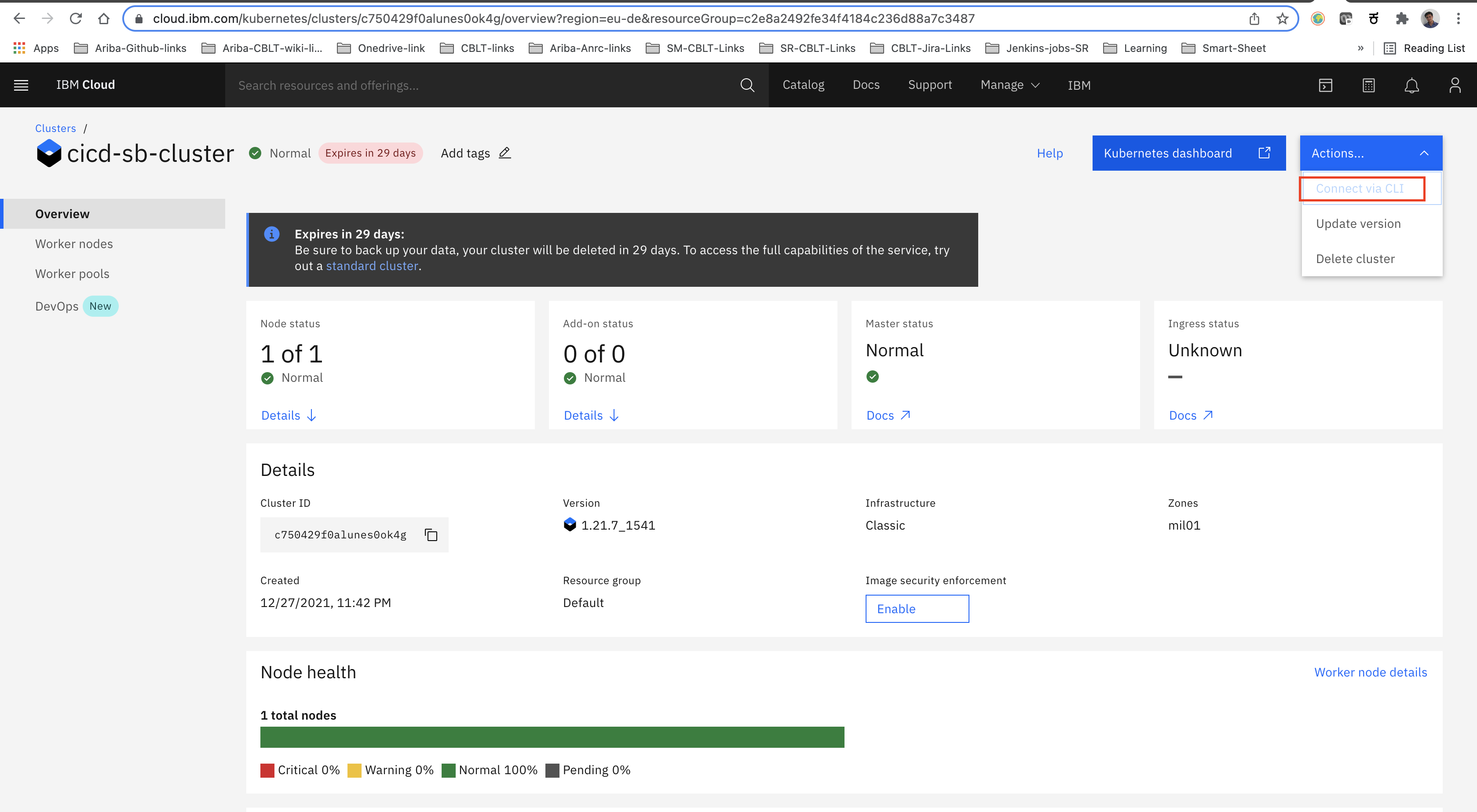Enable image security enforcement

coord(917,608)
